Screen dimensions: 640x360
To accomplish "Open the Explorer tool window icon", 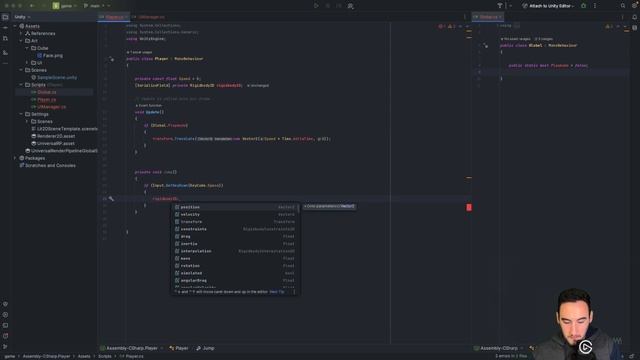I will (5, 17).
